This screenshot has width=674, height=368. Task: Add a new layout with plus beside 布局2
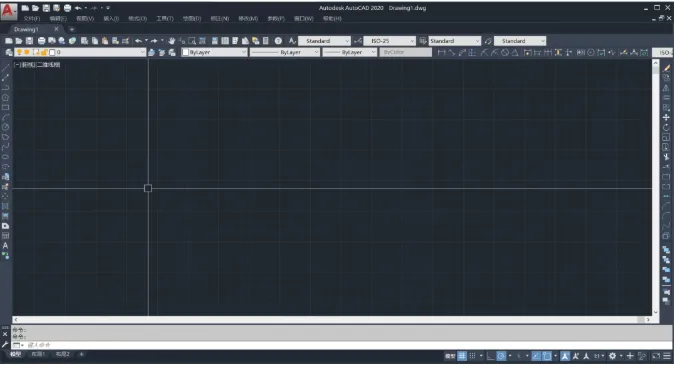(x=81, y=354)
